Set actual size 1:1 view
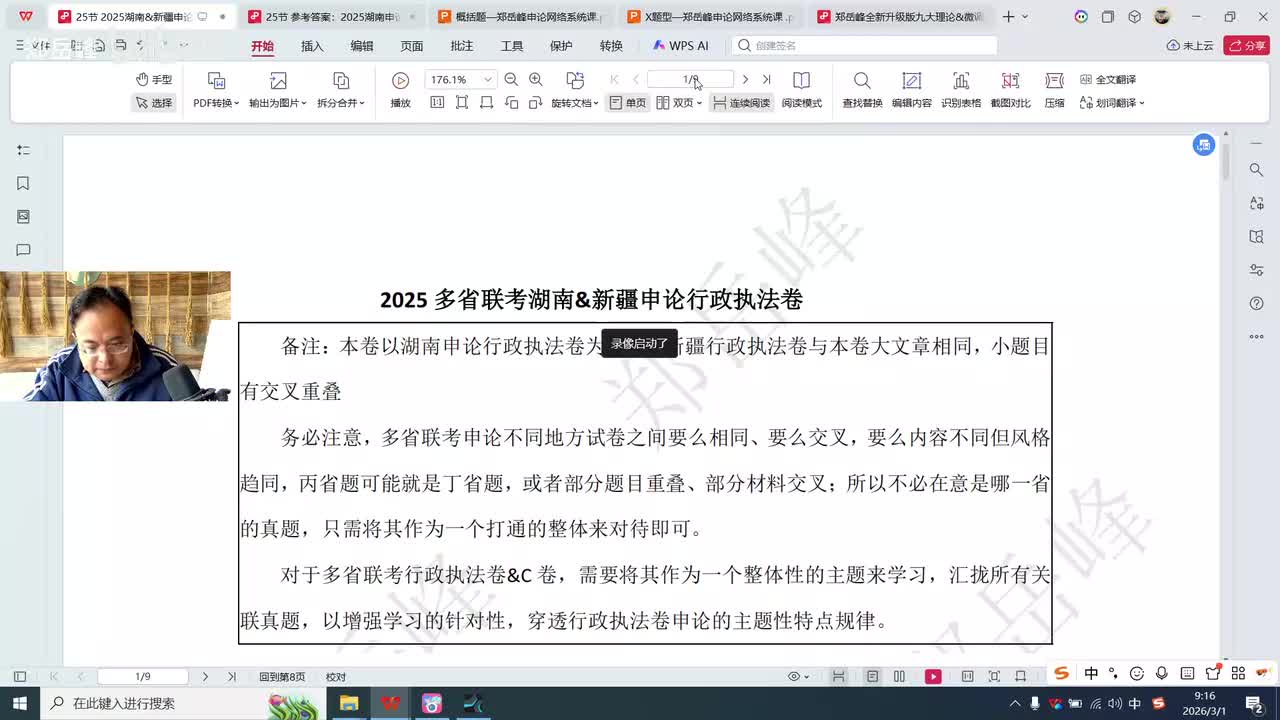 click(437, 102)
